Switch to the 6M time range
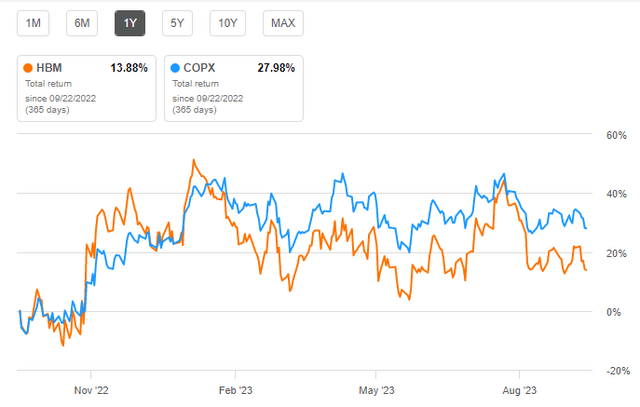This screenshot has width=640, height=407. tap(81, 23)
